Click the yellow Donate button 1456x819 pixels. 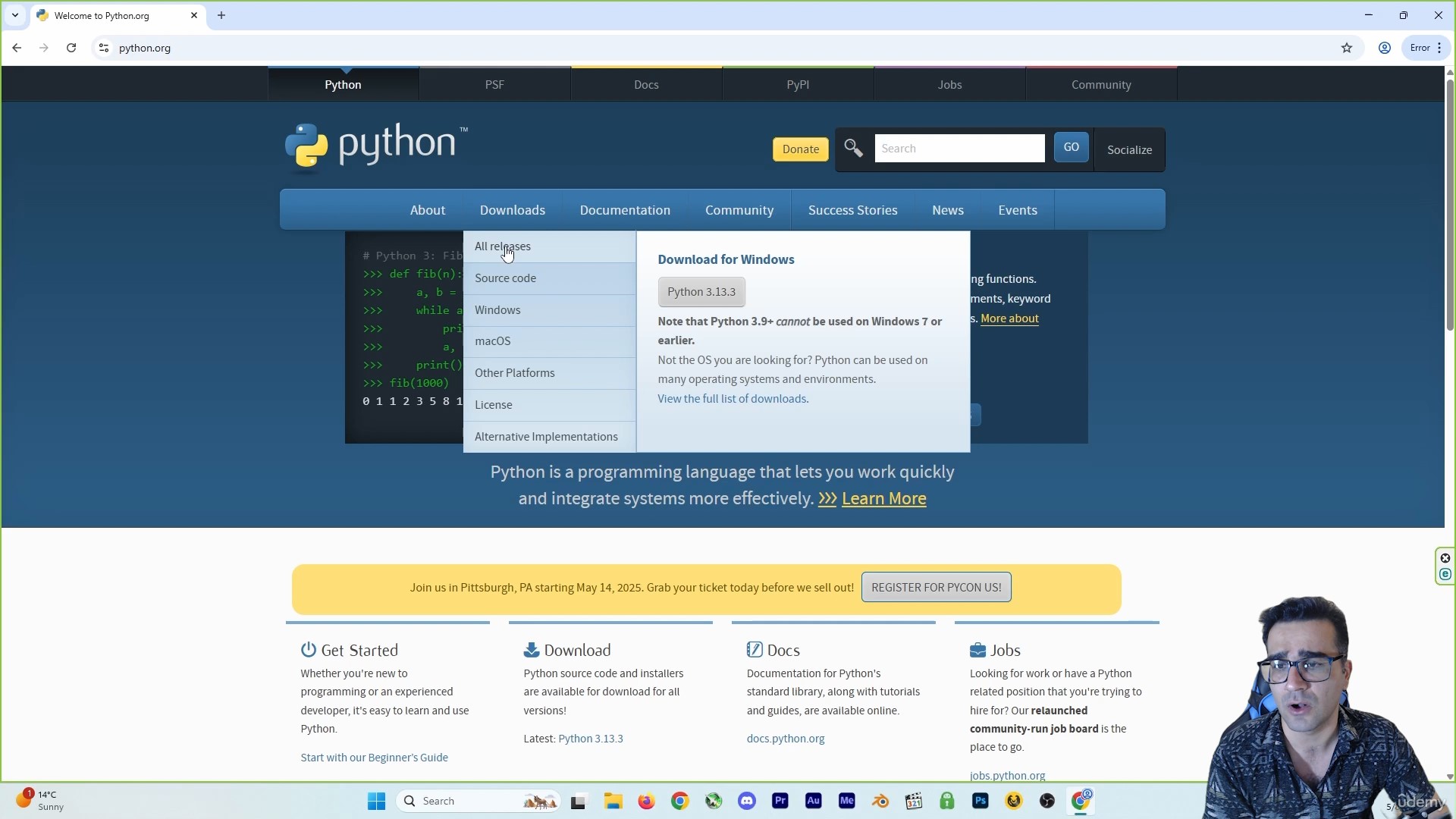point(801,149)
